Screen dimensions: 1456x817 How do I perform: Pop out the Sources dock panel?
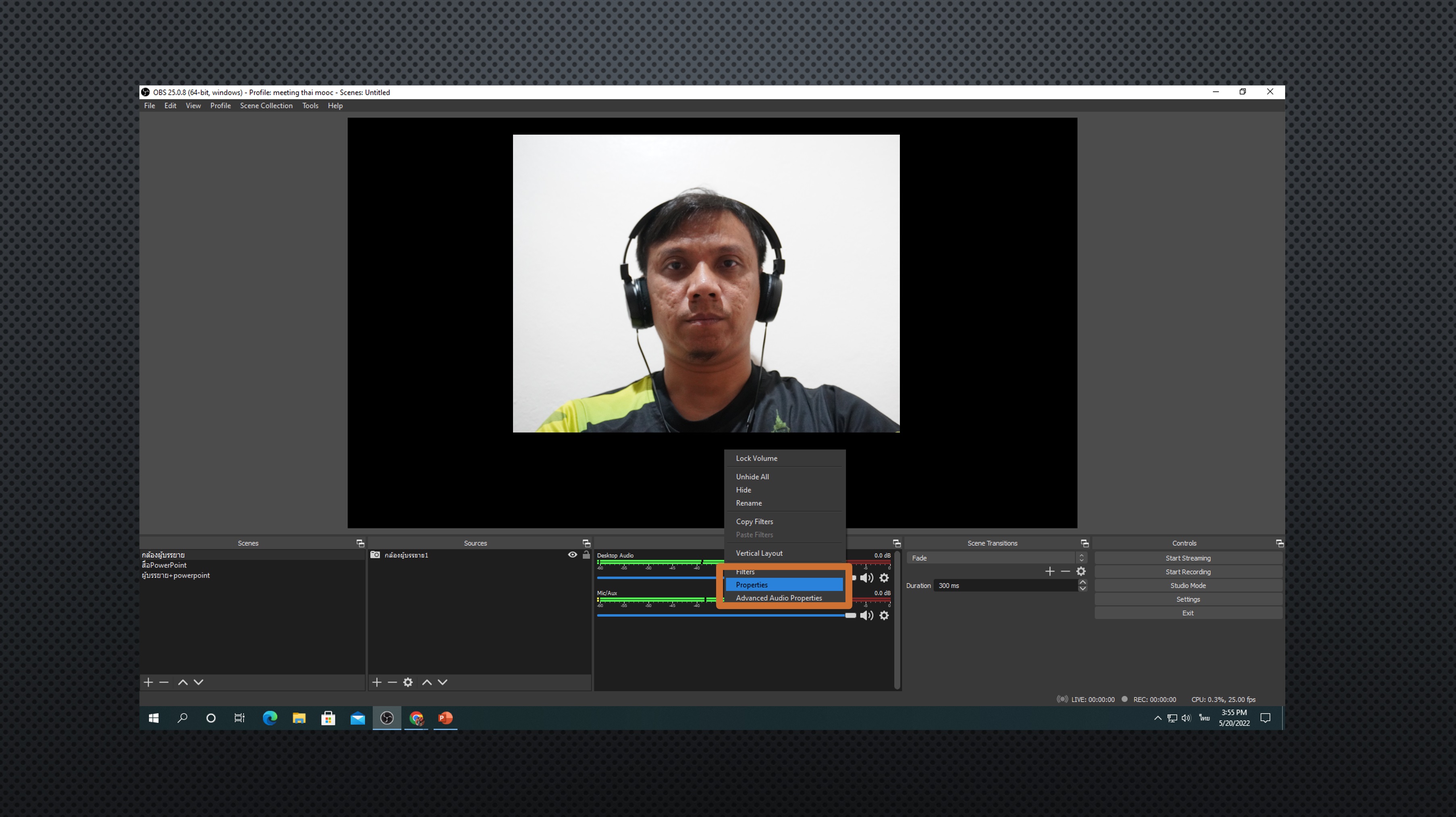[586, 543]
